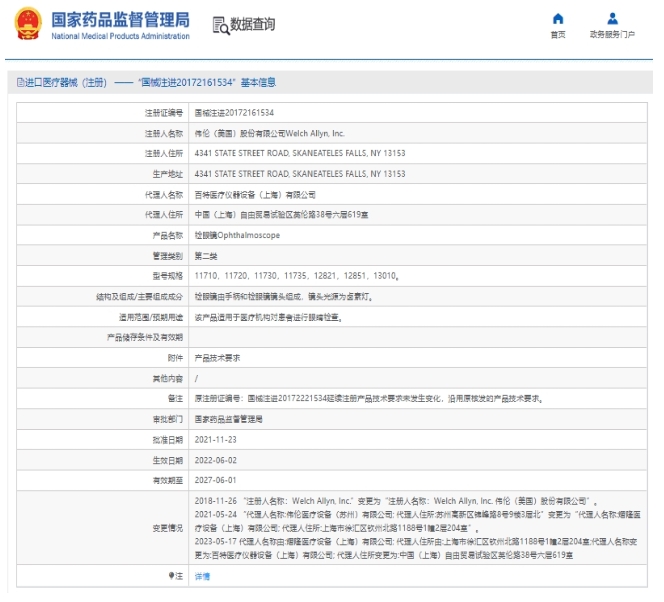
Task: Click the 国家药品监督管理局 site title
Action: (120, 18)
